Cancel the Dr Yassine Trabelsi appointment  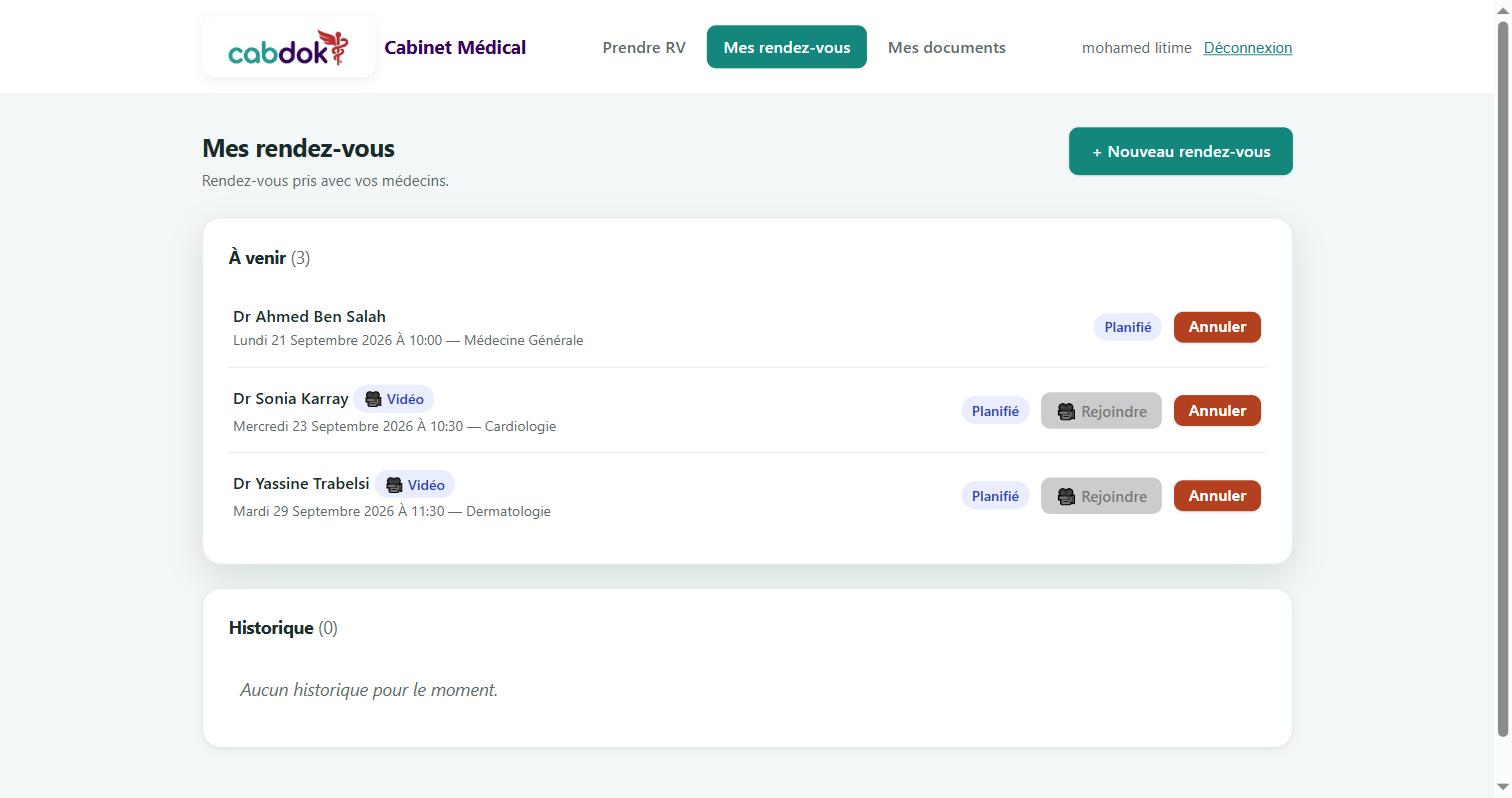(x=1217, y=496)
